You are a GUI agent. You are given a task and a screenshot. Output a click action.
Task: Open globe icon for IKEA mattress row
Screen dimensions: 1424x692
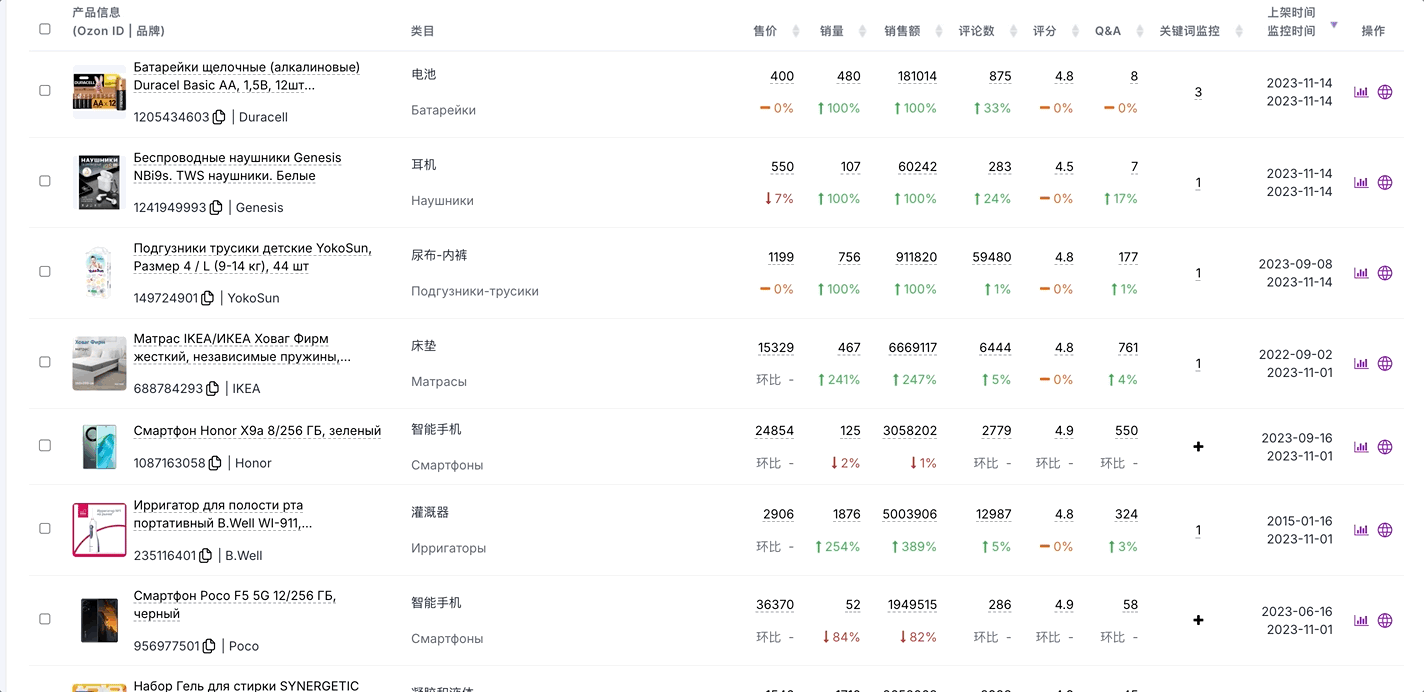pyautogui.click(x=1385, y=363)
